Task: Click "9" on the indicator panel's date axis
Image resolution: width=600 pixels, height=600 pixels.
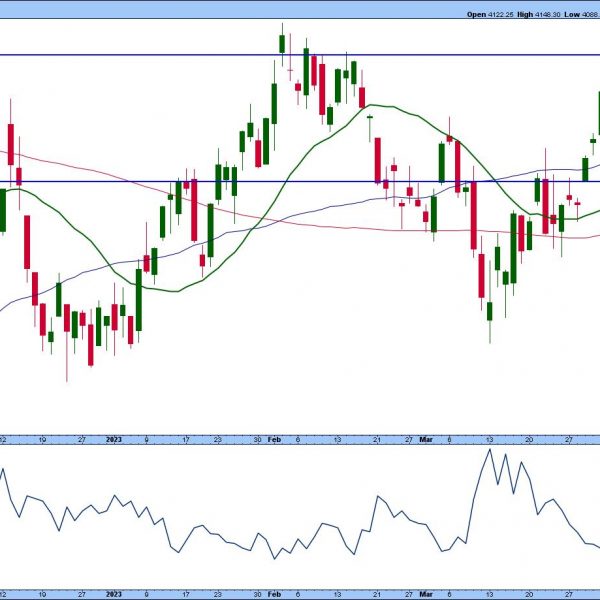Action: 146,594
